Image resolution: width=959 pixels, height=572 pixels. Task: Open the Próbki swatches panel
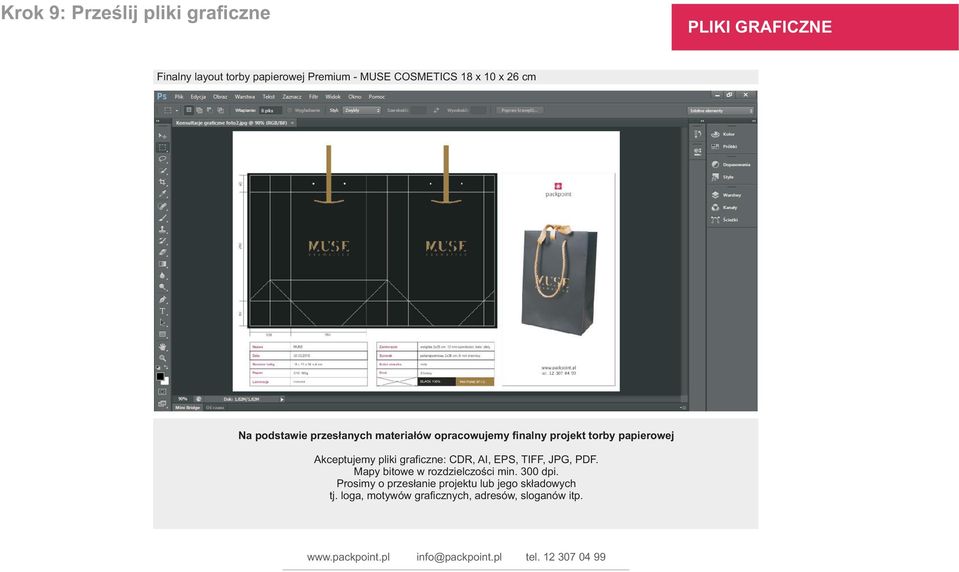point(724,147)
